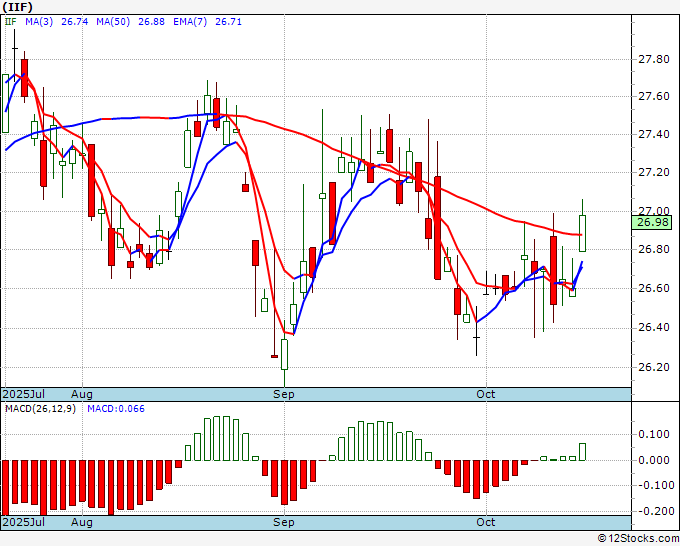This screenshot has height=546, width=680.
Task: Click the Oct label on MACD axis
Action: pos(486,522)
